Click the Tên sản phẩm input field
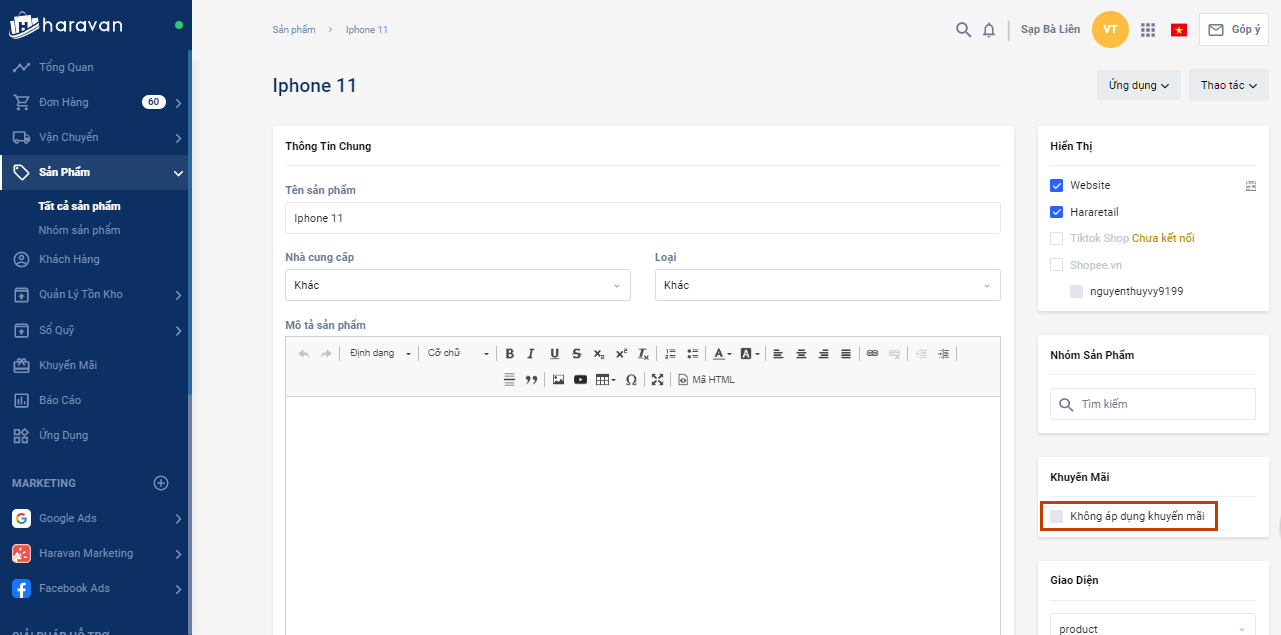The width and height of the screenshot is (1281, 635). 643,218
